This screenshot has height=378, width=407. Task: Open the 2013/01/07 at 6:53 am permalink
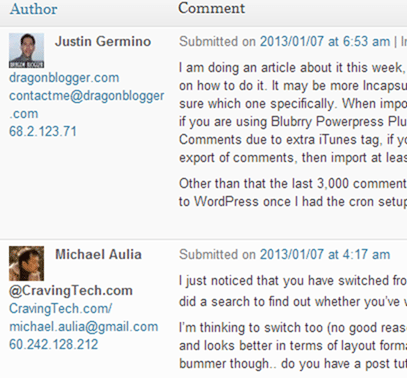point(325,42)
